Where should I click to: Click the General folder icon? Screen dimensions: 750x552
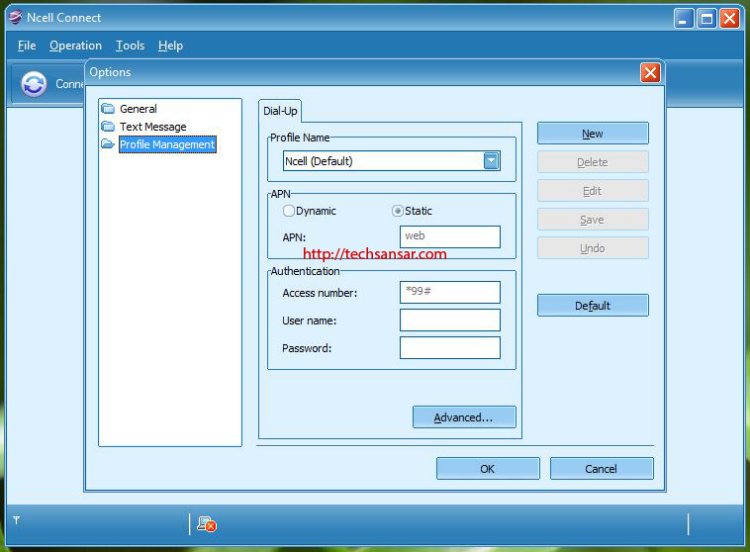point(108,109)
